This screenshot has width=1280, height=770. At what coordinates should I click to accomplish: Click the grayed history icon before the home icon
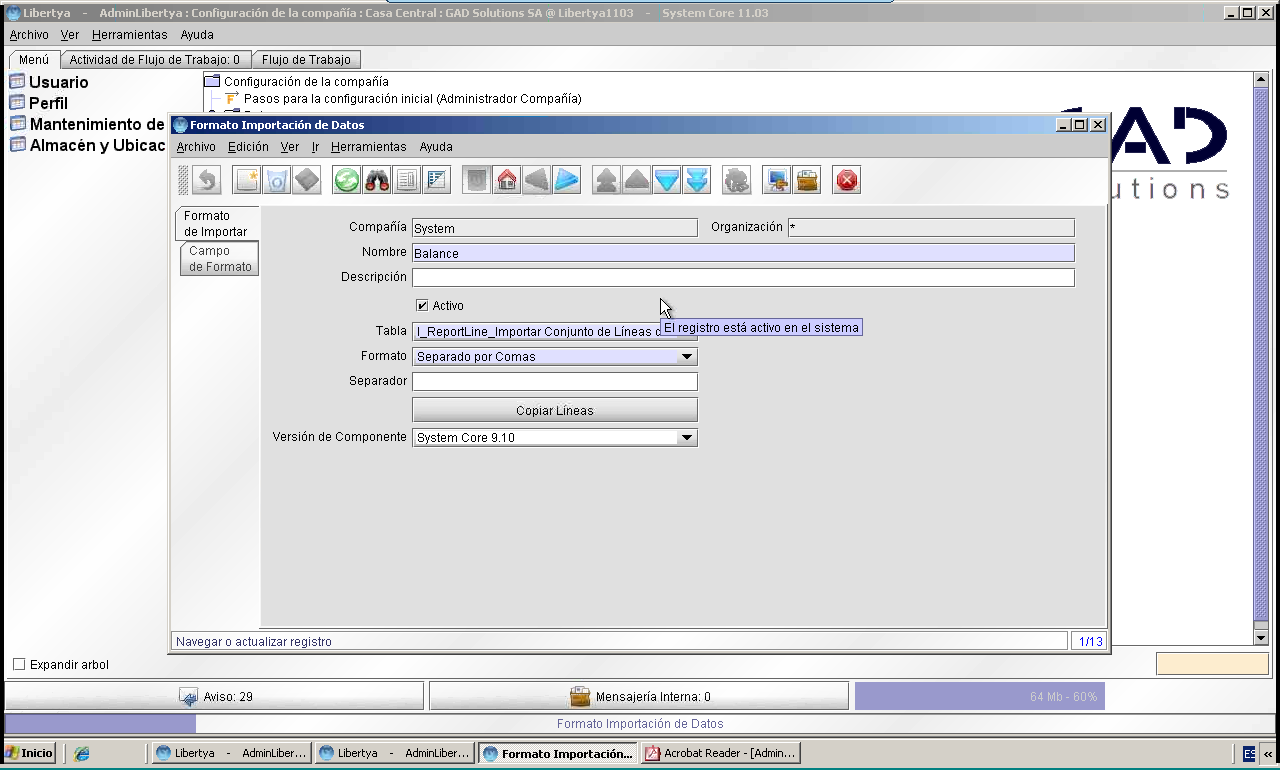click(477, 180)
